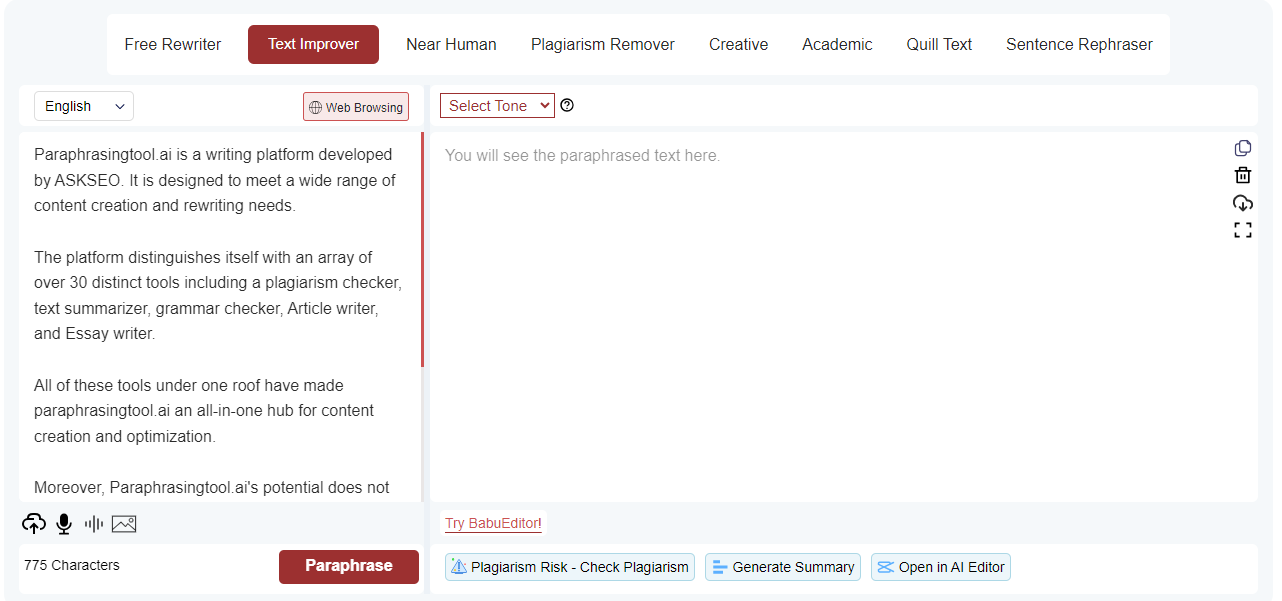Image resolution: width=1282 pixels, height=601 pixels.
Task: Click the audio waveform icon
Action: tap(94, 523)
